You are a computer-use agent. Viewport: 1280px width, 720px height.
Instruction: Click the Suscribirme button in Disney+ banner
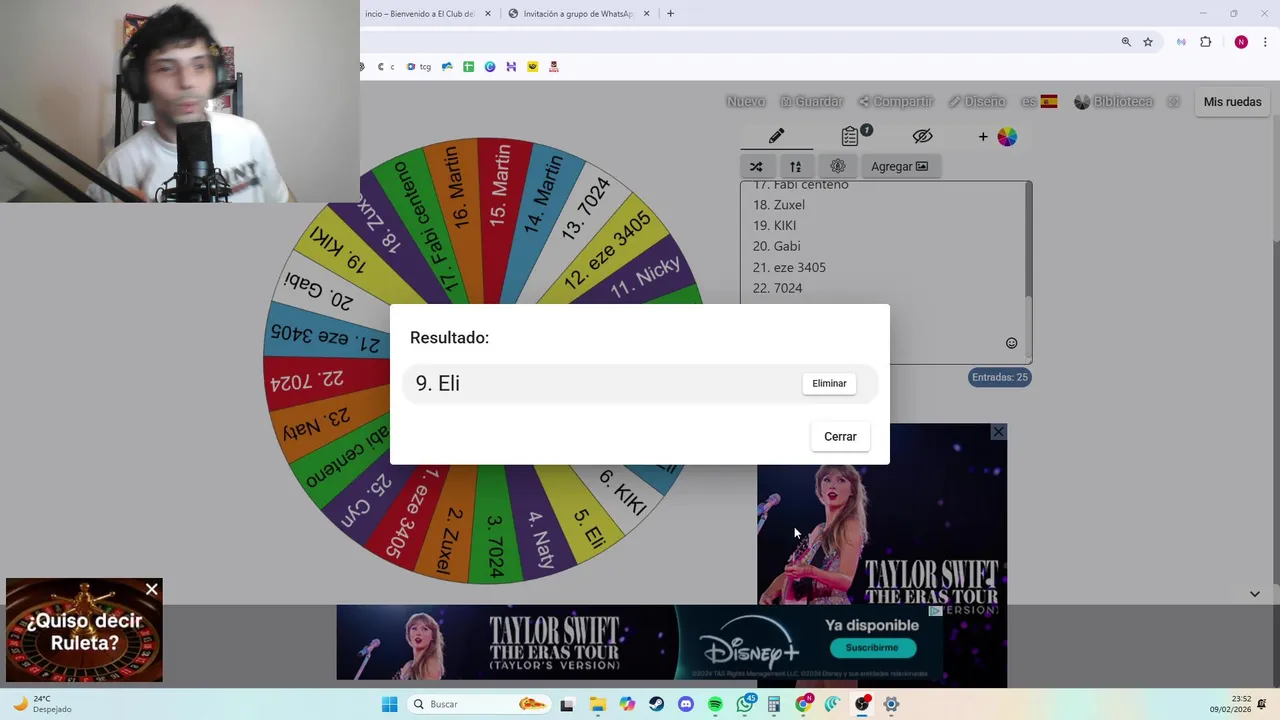[871, 648]
